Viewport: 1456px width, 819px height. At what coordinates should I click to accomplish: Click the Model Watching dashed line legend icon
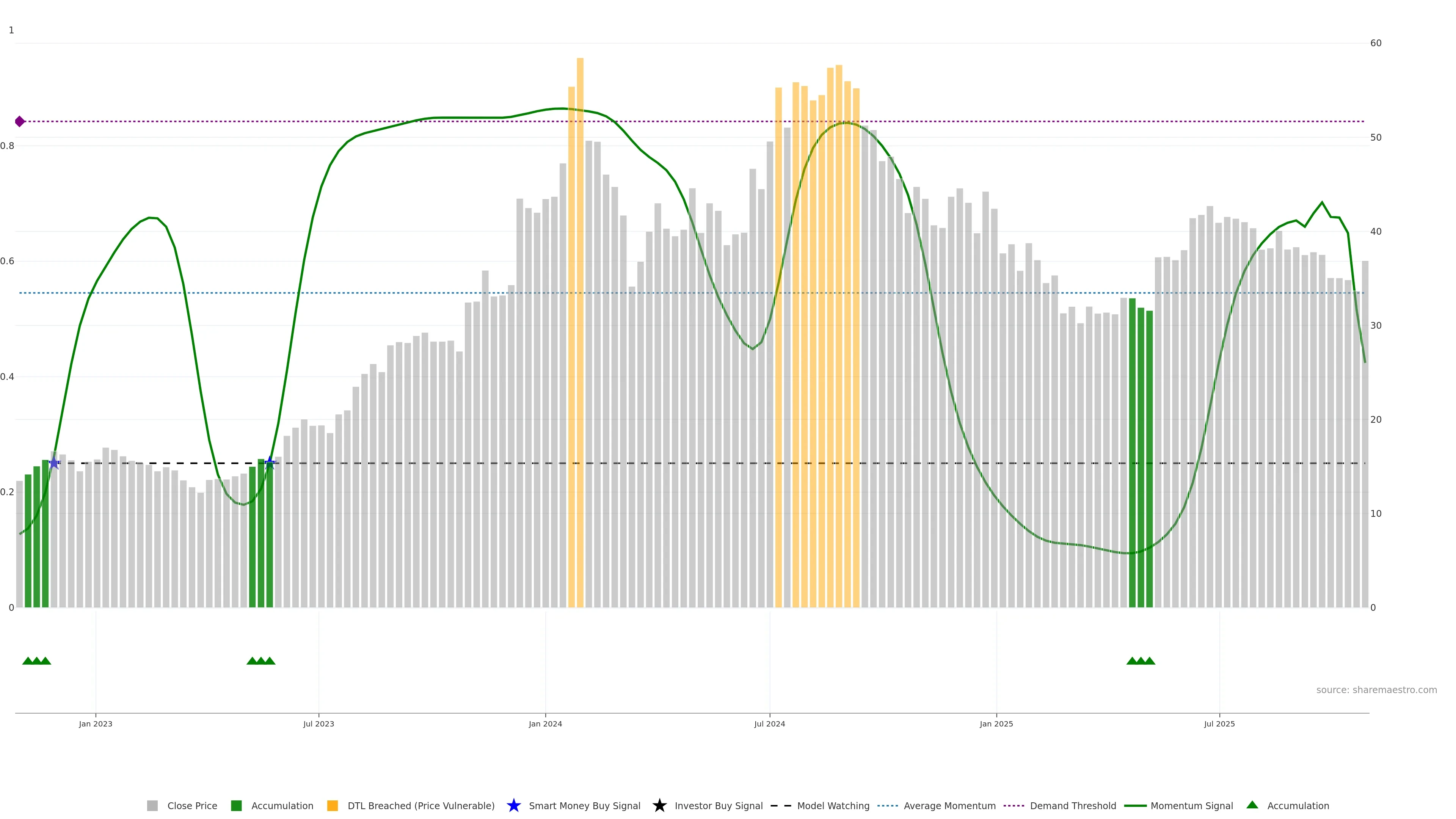(781, 805)
